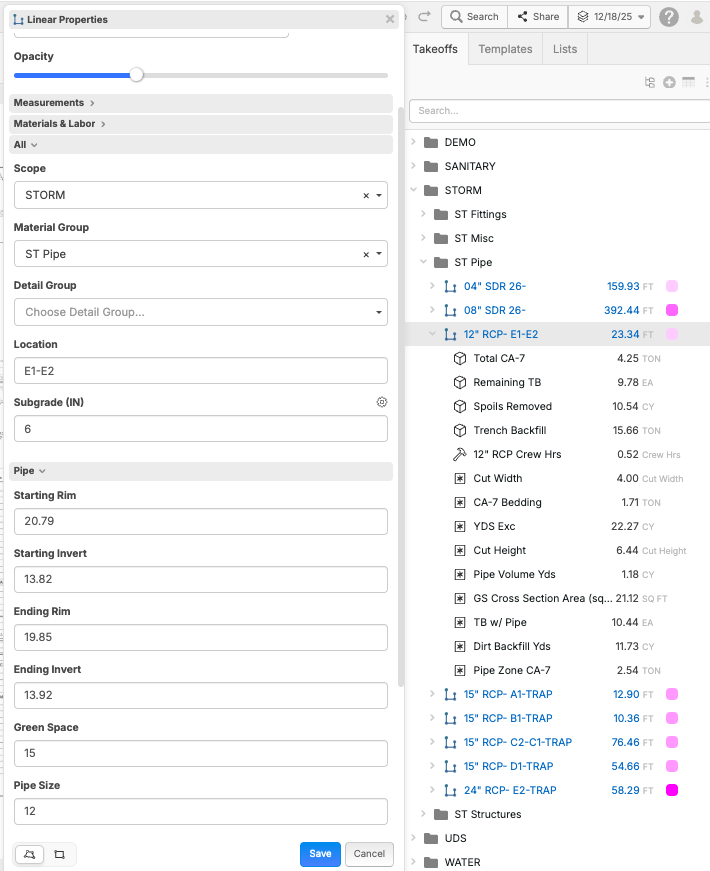Select the crop rectangle tool icon
The width and height of the screenshot is (710, 871).
tap(60, 854)
